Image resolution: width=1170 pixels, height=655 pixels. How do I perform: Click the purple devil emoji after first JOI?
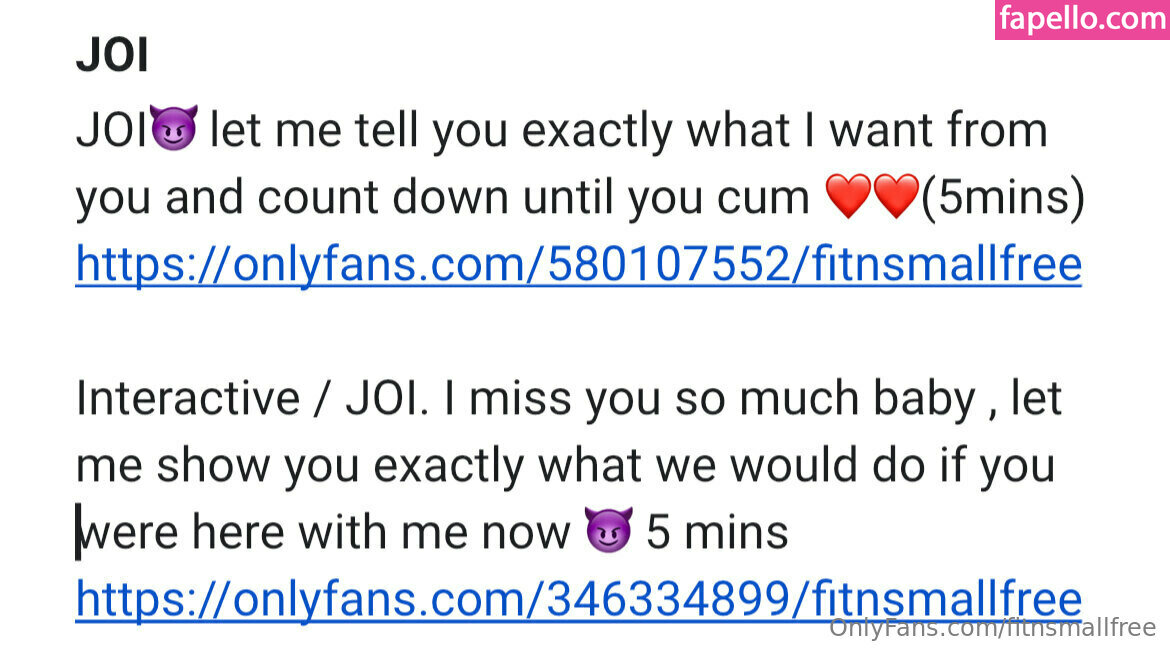[x=174, y=128]
